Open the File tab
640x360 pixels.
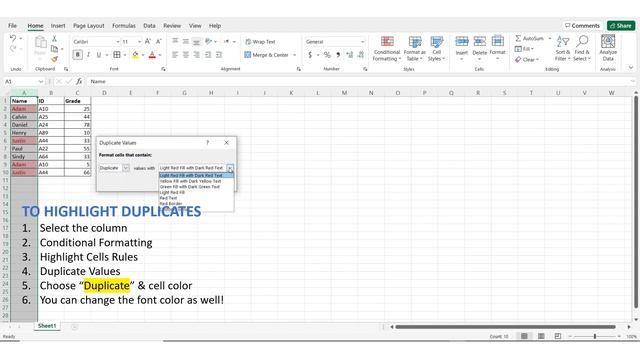[x=12, y=26]
